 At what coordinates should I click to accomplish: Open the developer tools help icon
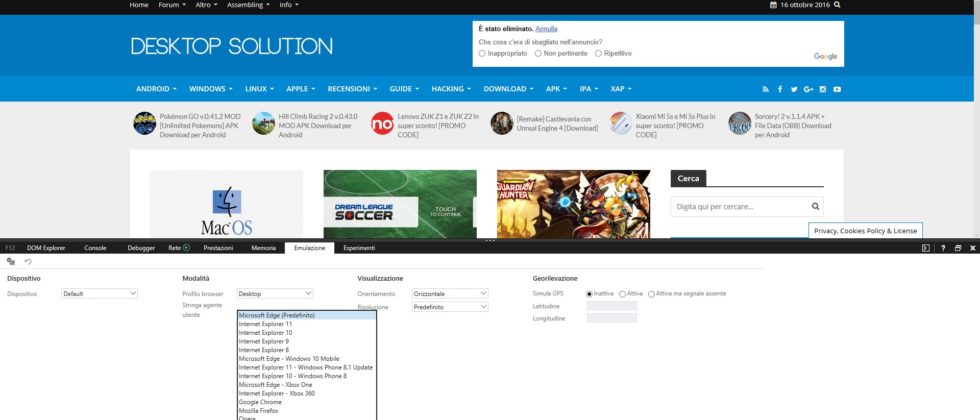[x=942, y=247]
